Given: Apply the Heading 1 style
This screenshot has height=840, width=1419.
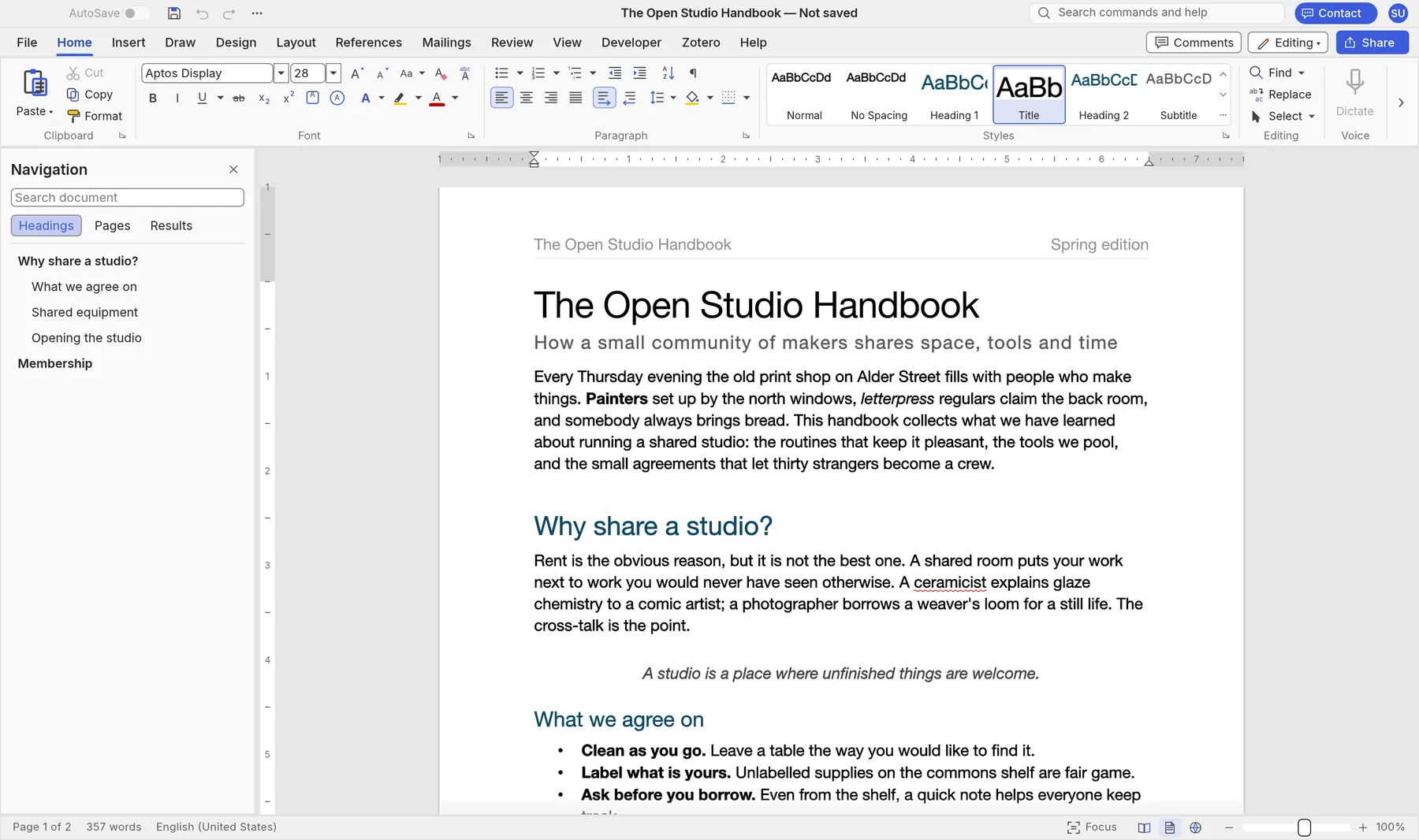Looking at the screenshot, I should pos(954,95).
